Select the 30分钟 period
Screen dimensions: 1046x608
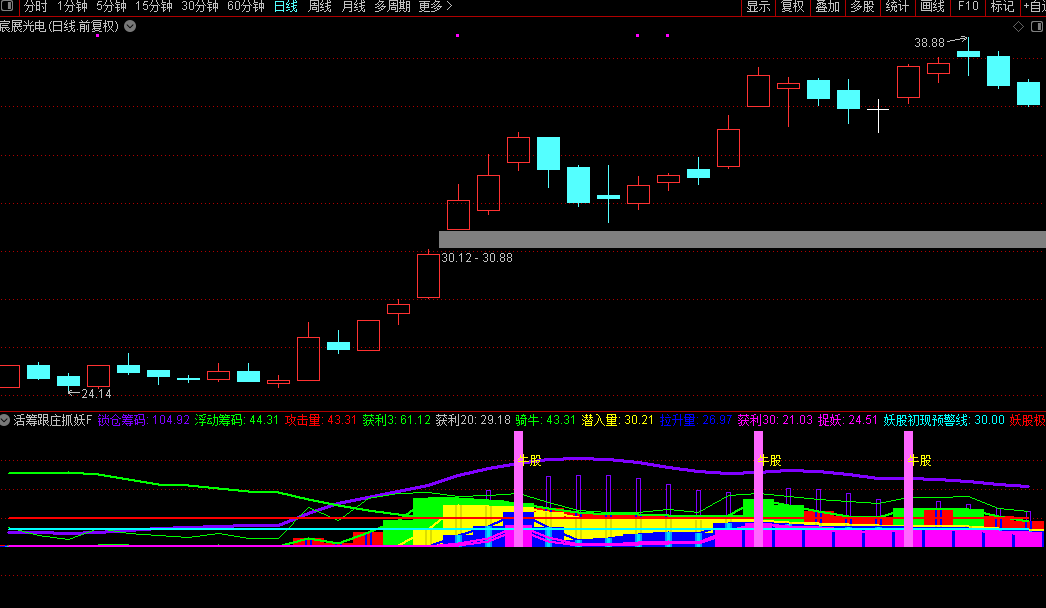tap(199, 7)
